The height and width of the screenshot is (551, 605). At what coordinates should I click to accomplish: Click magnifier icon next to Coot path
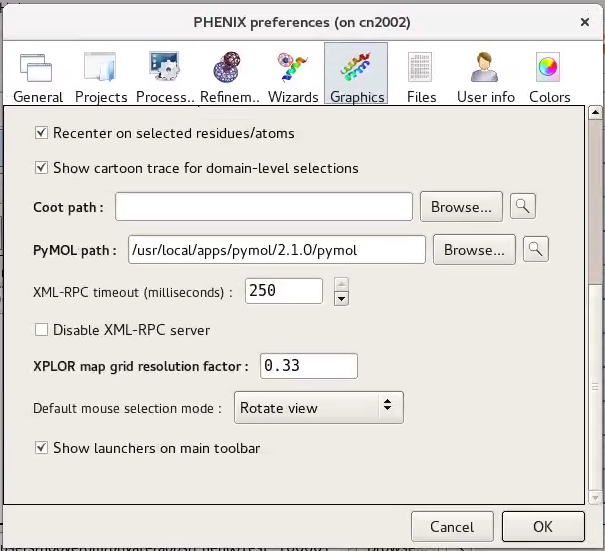point(522,207)
